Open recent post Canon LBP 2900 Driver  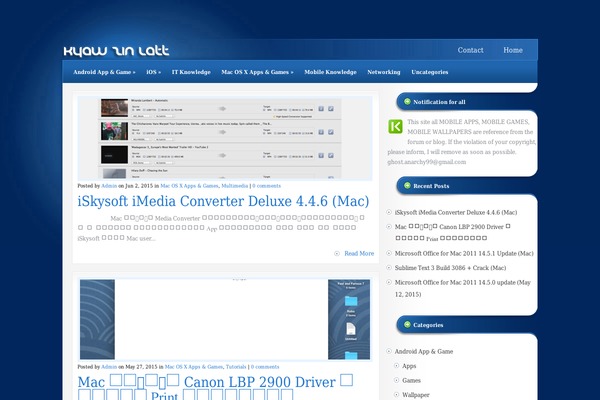[453, 232]
